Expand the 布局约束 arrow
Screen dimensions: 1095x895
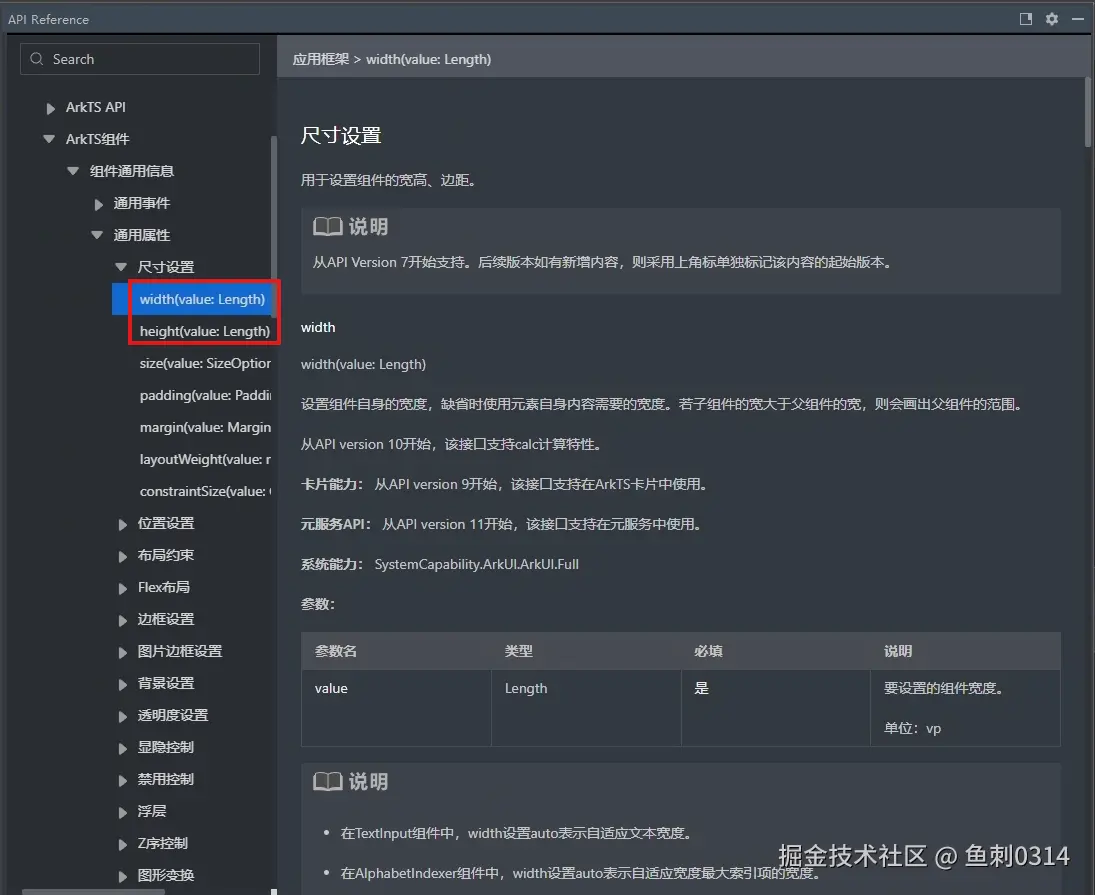(x=122, y=556)
